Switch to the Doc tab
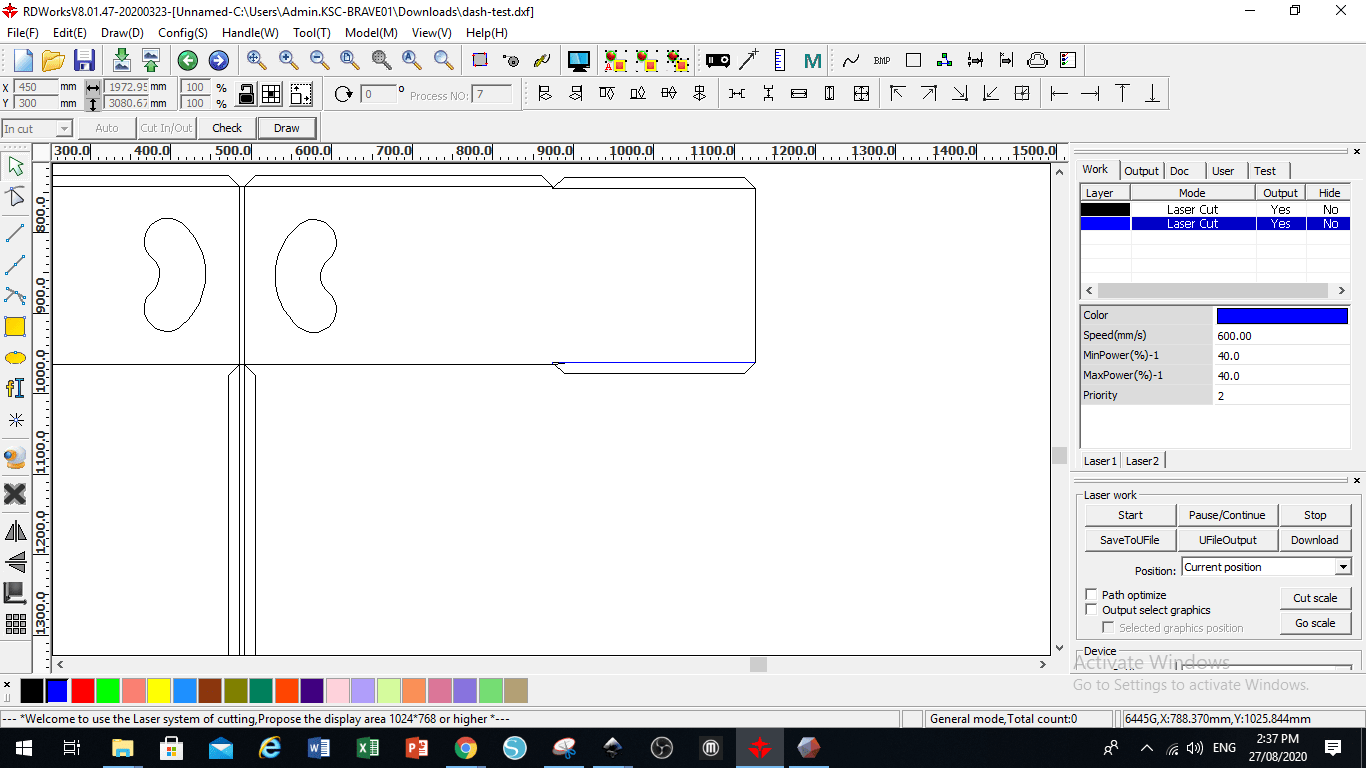 click(x=1180, y=171)
